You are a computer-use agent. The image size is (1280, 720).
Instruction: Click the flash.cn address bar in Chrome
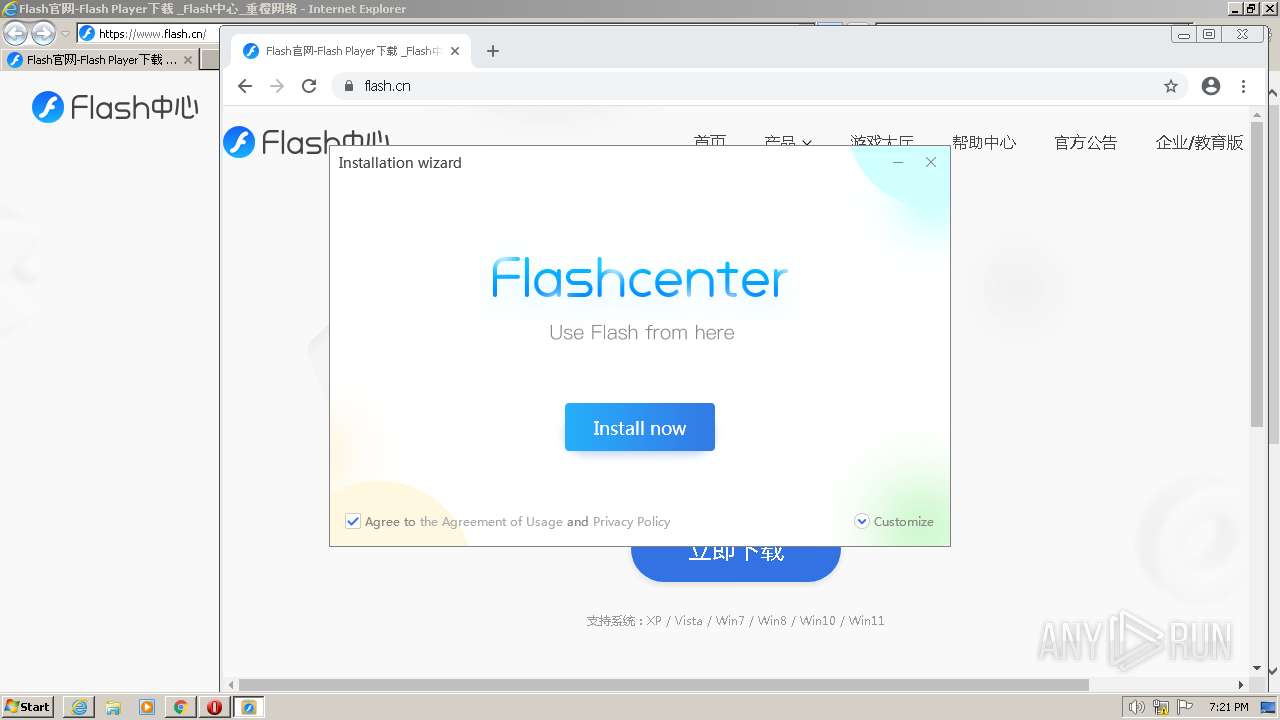[760, 86]
